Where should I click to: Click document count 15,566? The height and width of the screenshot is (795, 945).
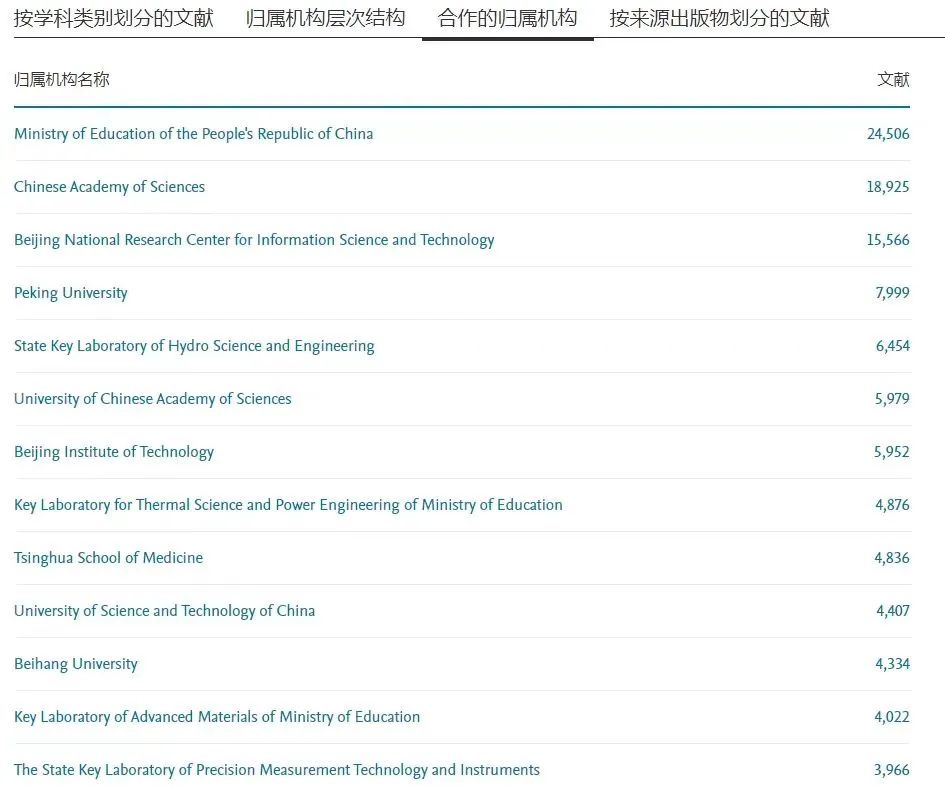pos(888,240)
